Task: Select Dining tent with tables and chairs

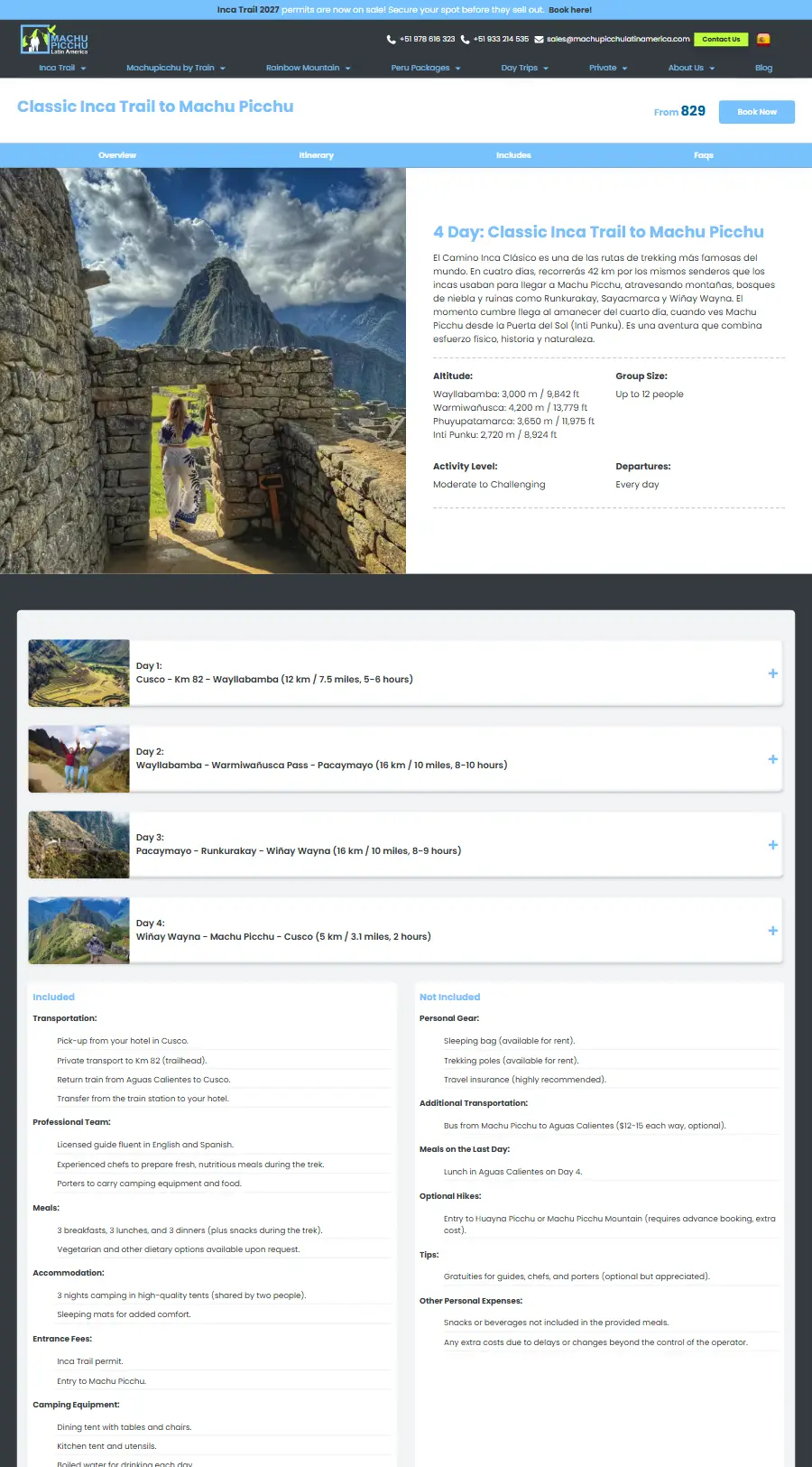Action: [x=125, y=1427]
